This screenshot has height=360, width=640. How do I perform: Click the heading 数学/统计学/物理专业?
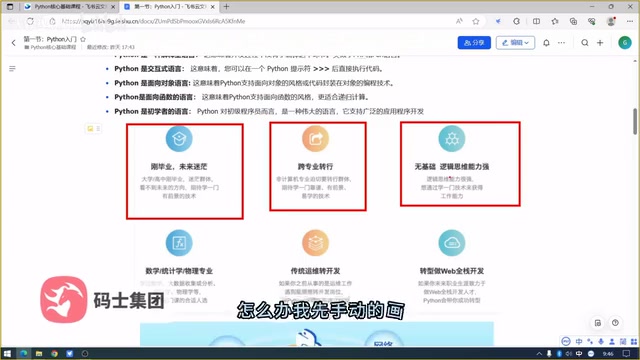(179, 271)
